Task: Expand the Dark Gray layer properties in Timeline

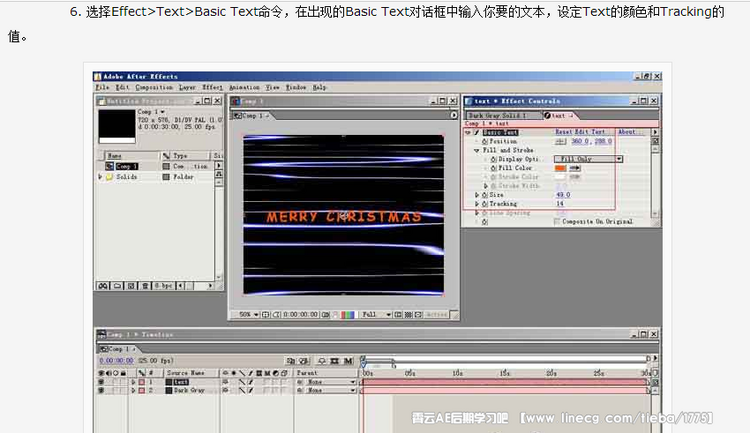Action: click(133, 390)
